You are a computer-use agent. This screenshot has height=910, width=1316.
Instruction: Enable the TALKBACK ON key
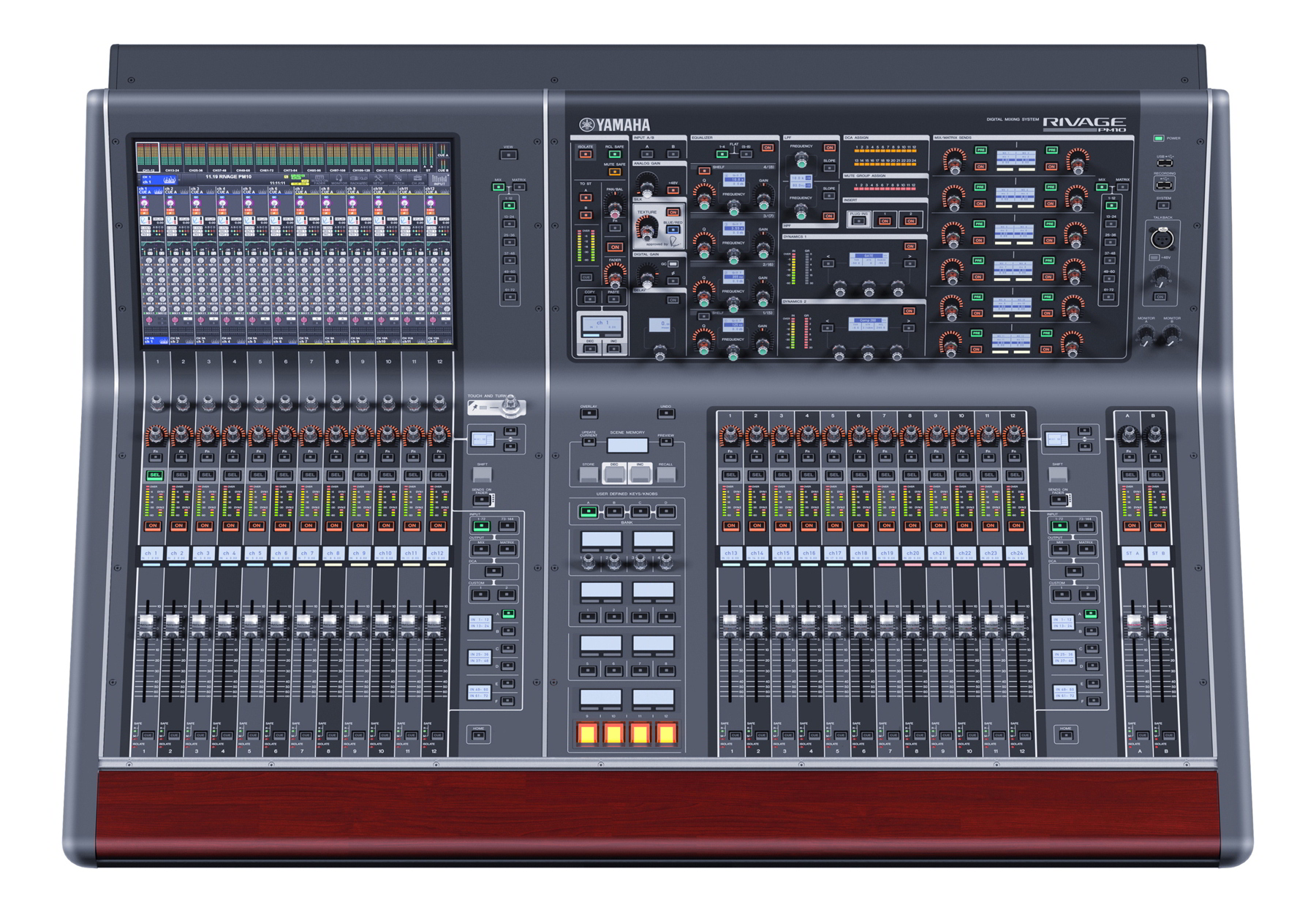[x=1160, y=297]
